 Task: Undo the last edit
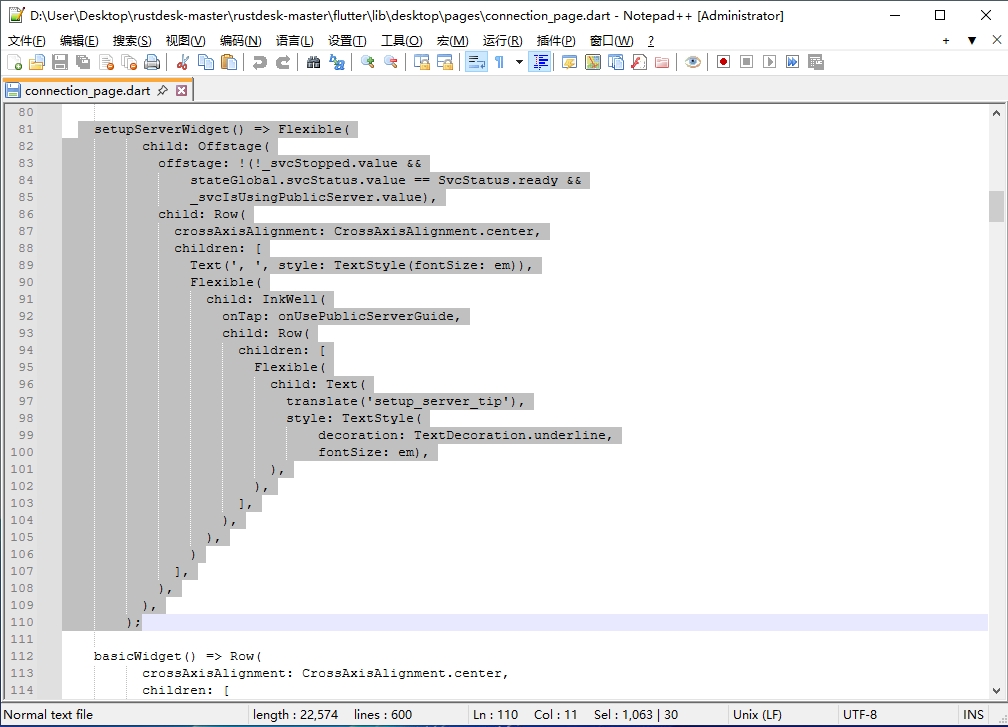[x=260, y=62]
